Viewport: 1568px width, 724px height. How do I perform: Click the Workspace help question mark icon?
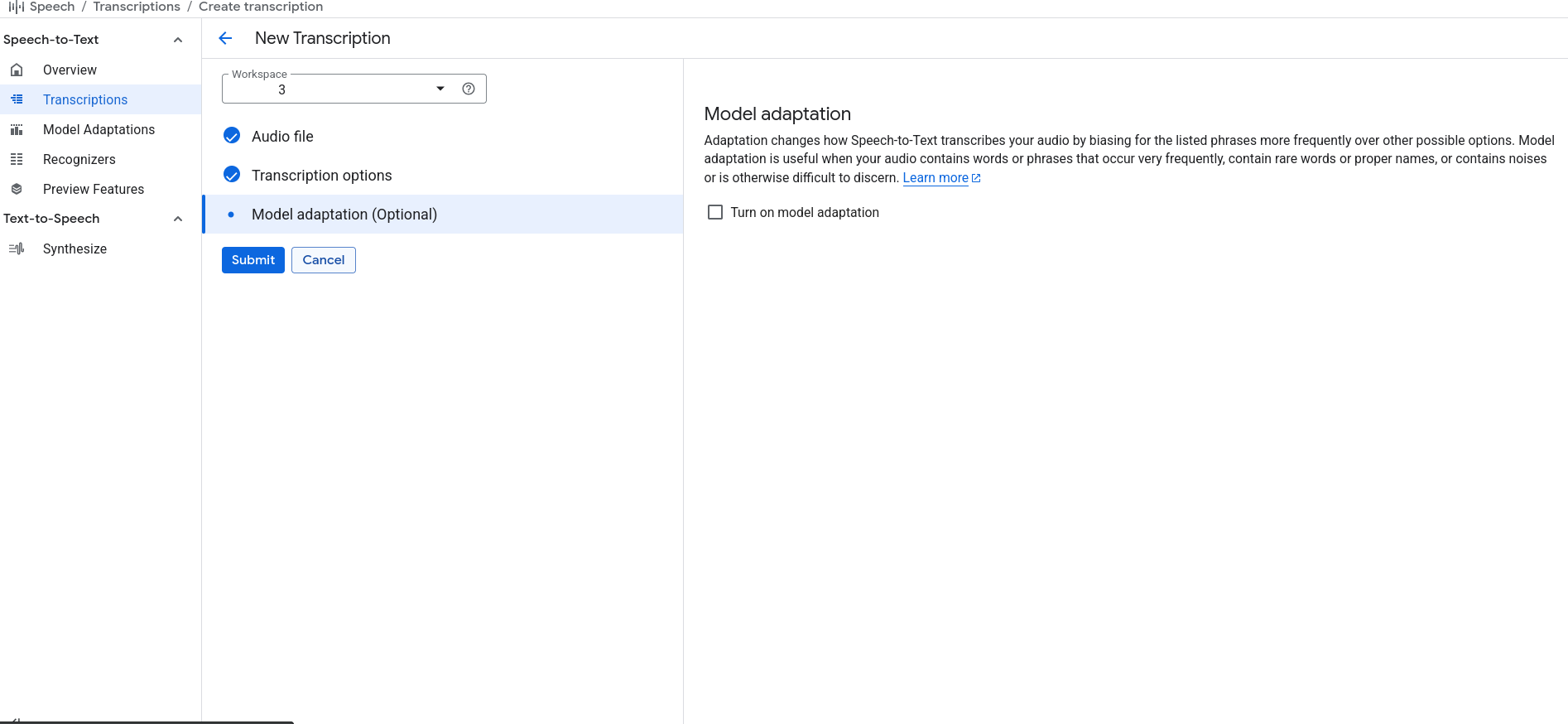[x=469, y=89]
